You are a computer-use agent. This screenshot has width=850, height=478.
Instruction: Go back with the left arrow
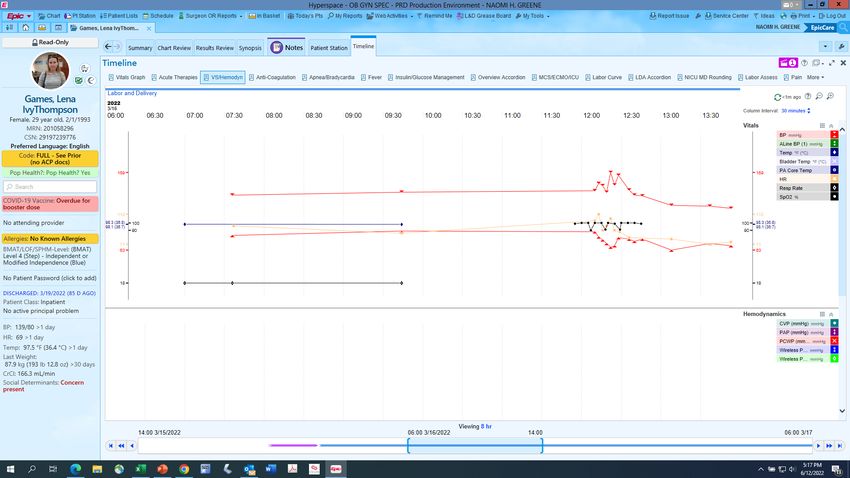pos(108,47)
